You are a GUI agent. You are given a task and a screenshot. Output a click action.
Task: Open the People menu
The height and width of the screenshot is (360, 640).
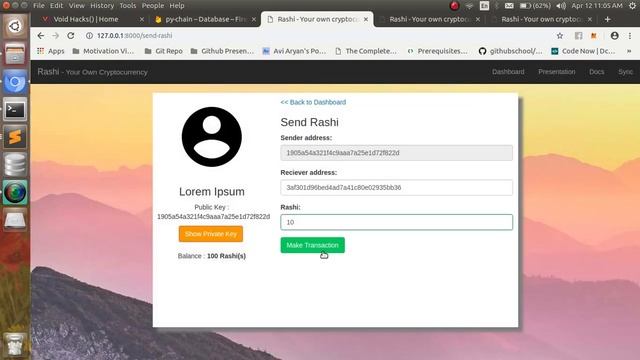tap(153, 6)
